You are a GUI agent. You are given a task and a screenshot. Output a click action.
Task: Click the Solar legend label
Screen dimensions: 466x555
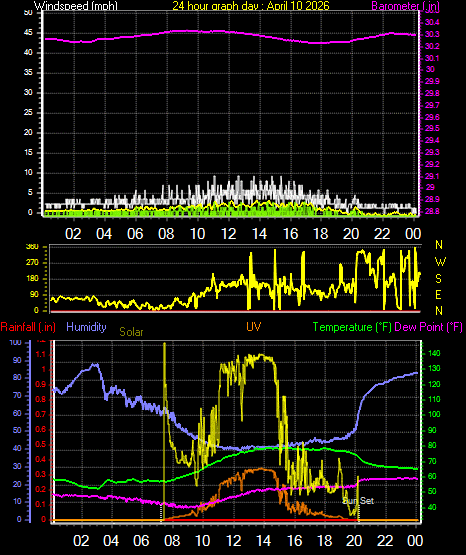(131, 332)
